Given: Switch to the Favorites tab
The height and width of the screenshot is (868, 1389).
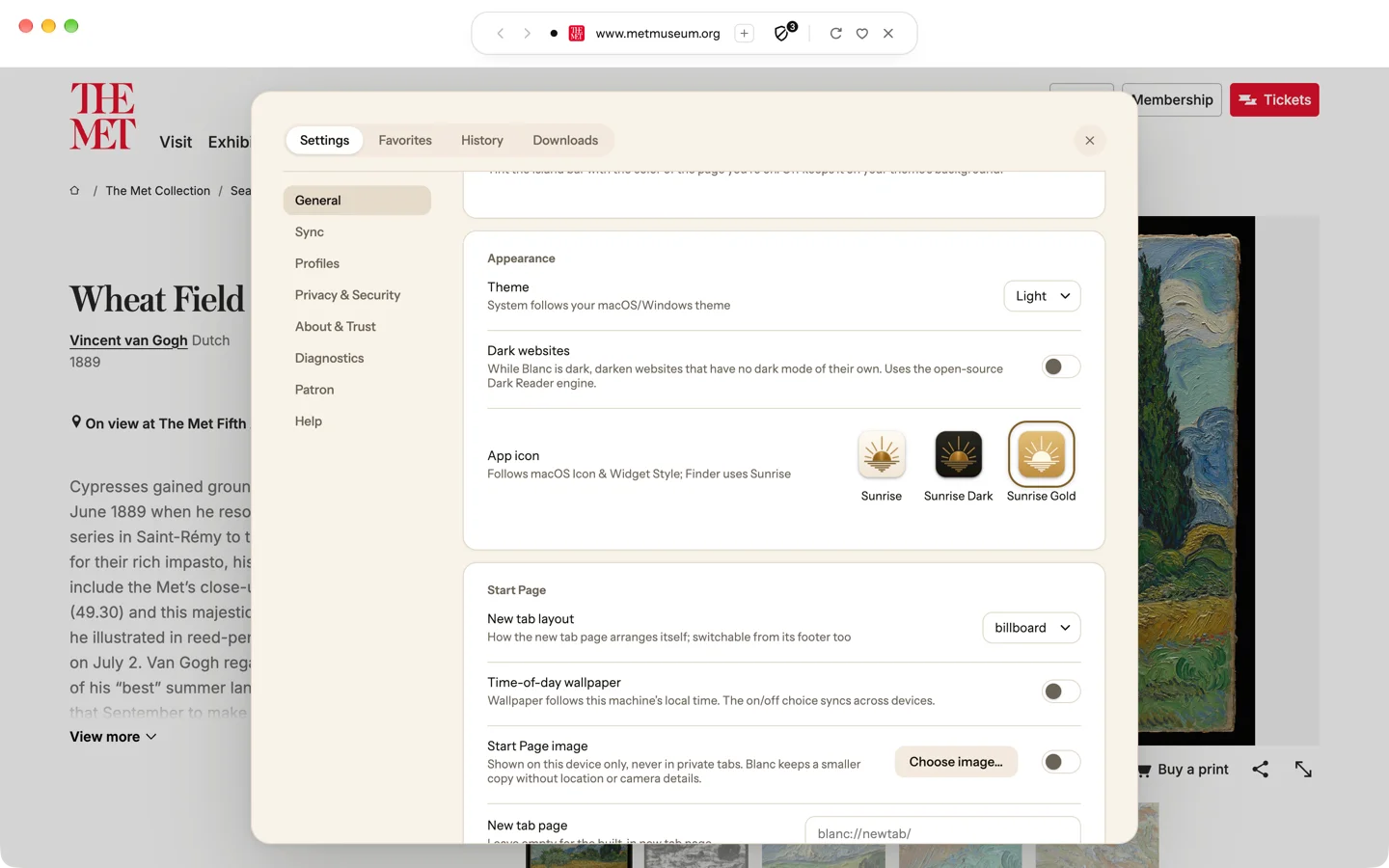Looking at the screenshot, I should 405,141.
